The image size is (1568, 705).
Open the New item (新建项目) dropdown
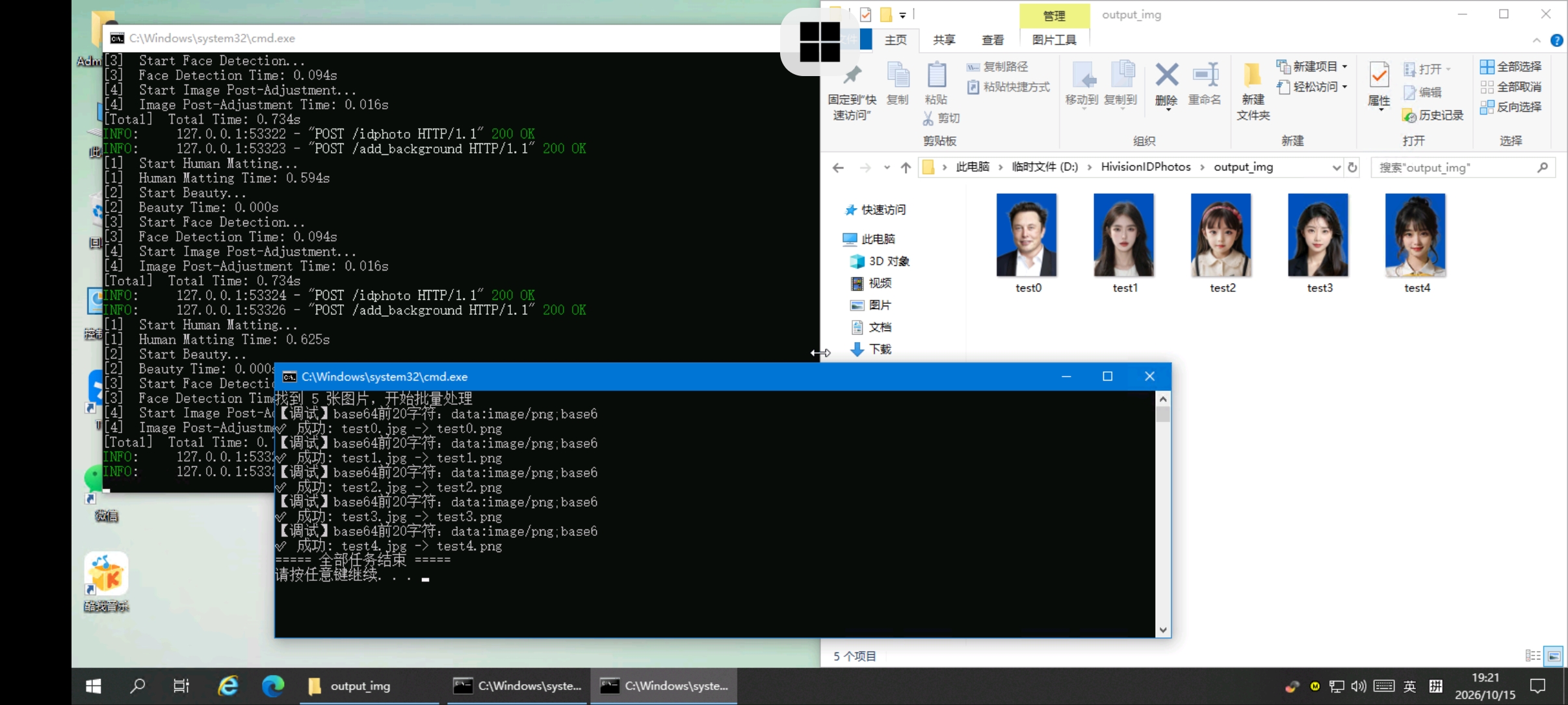[1312, 66]
